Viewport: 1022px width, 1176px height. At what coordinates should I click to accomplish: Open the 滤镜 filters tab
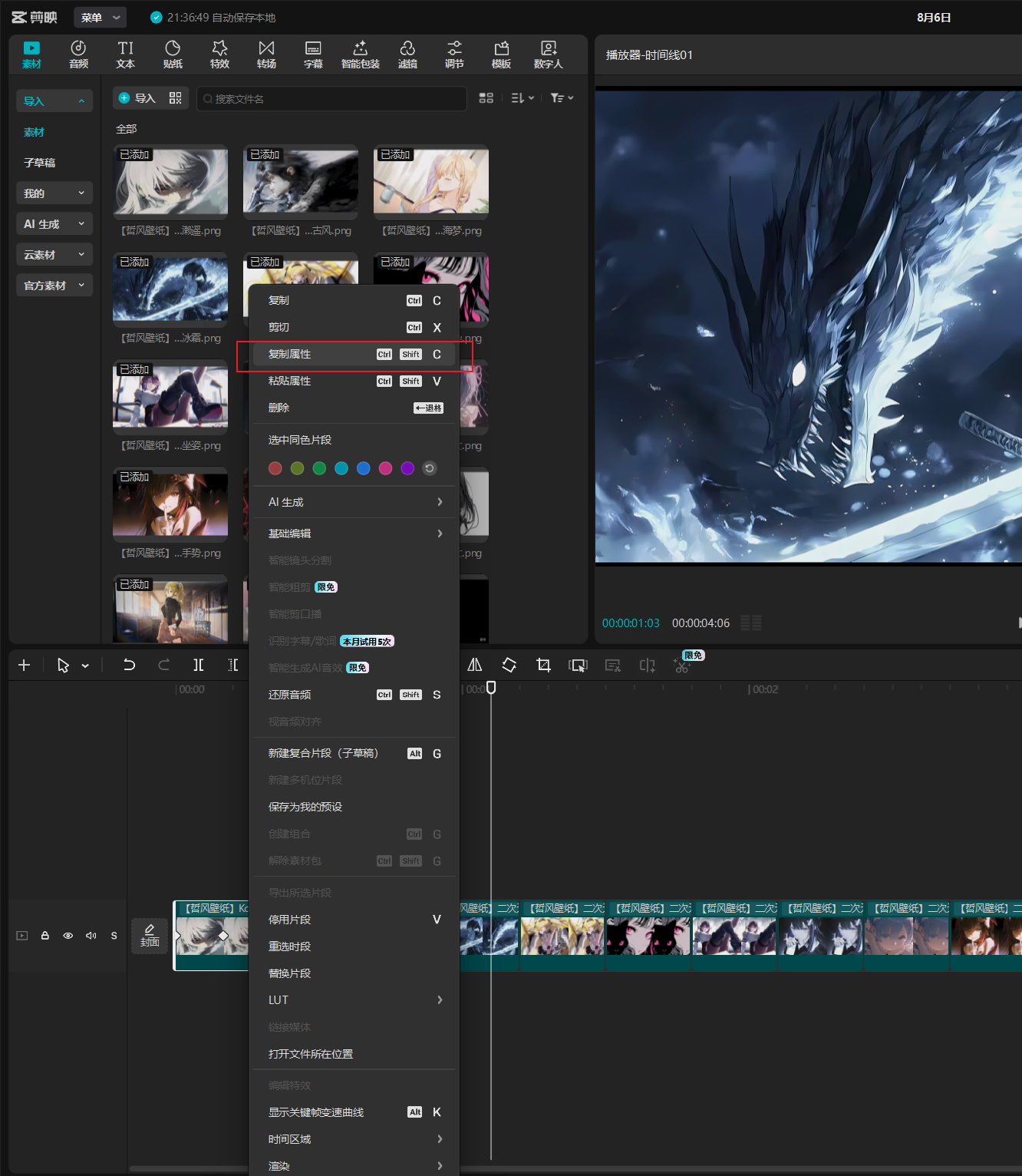coord(407,55)
